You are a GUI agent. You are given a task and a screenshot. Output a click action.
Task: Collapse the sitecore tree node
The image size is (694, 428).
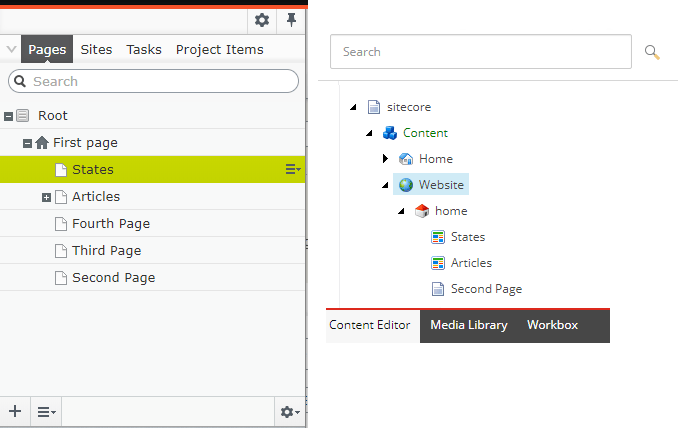[353, 107]
